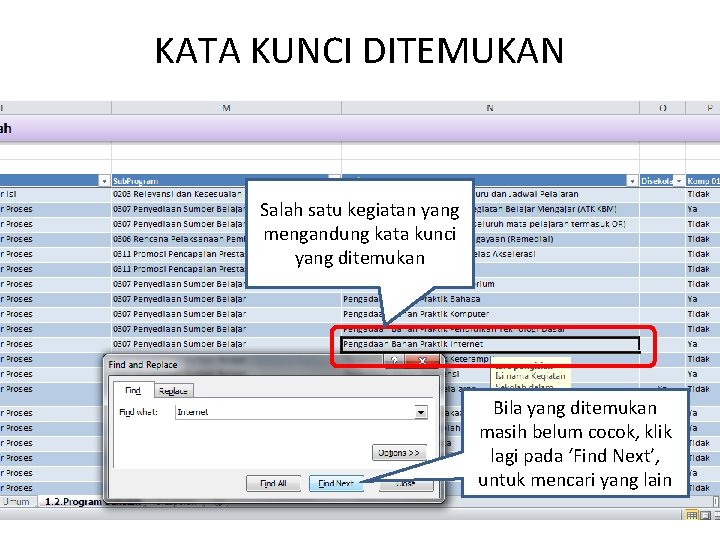Select the Praktik Bahasa activity cell
Image resolution: width=720 pixels, height=540 pixels.
[x=490, y=299]
